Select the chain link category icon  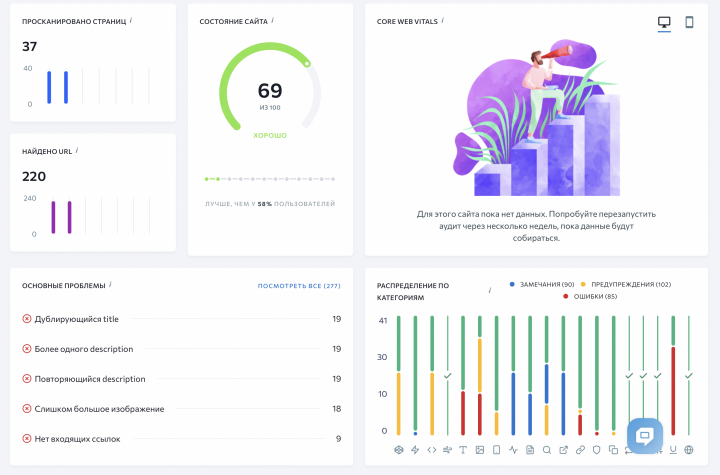(580, 450)
